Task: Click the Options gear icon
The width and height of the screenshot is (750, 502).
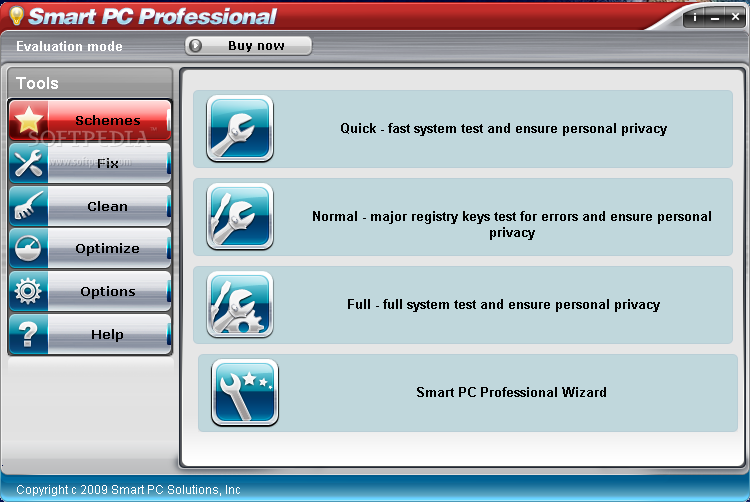Action: pyautogui.click(x=28, y=291)
